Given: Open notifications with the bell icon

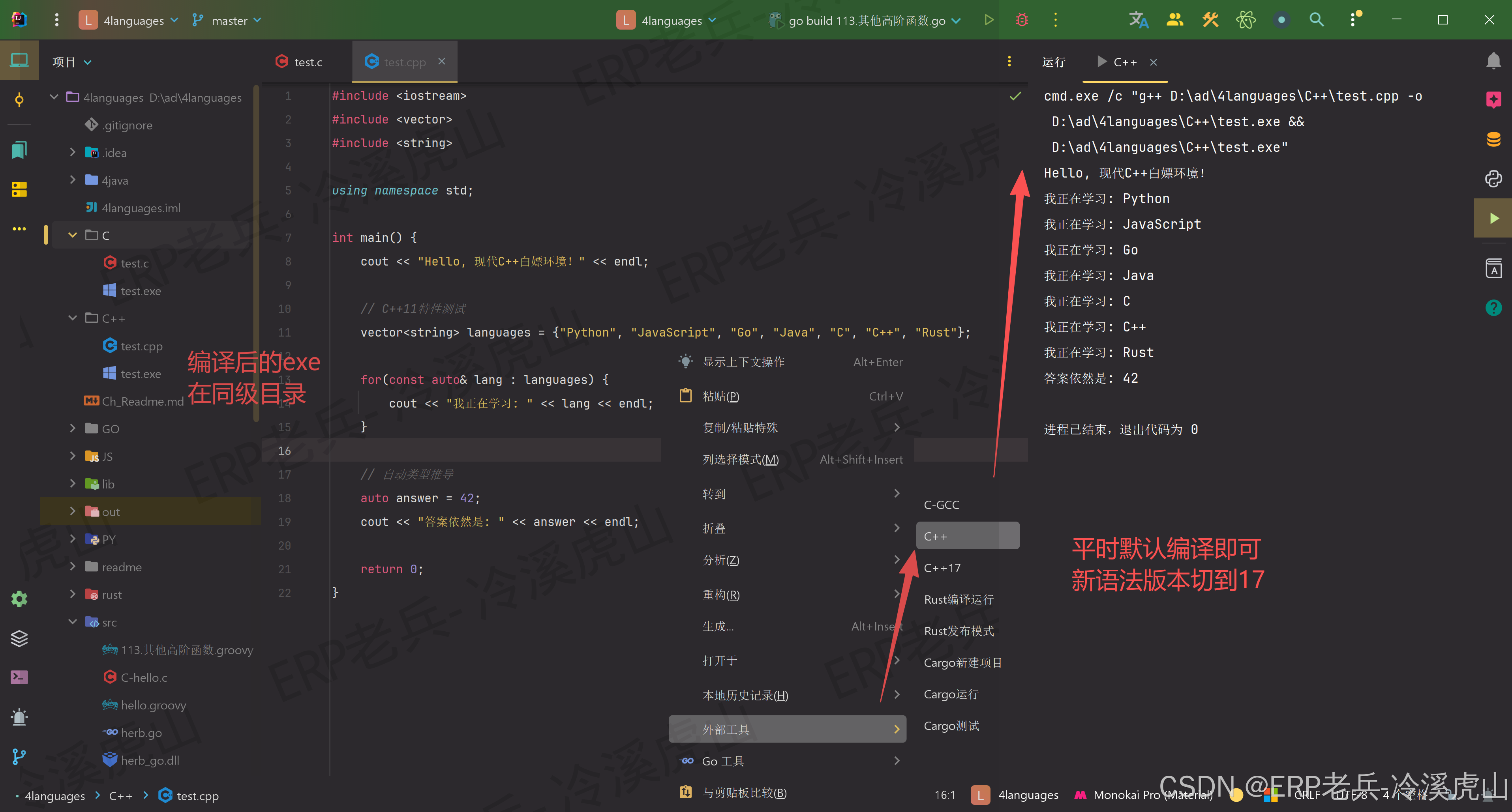Looking at the screenshot, I should coord(1494,60).
